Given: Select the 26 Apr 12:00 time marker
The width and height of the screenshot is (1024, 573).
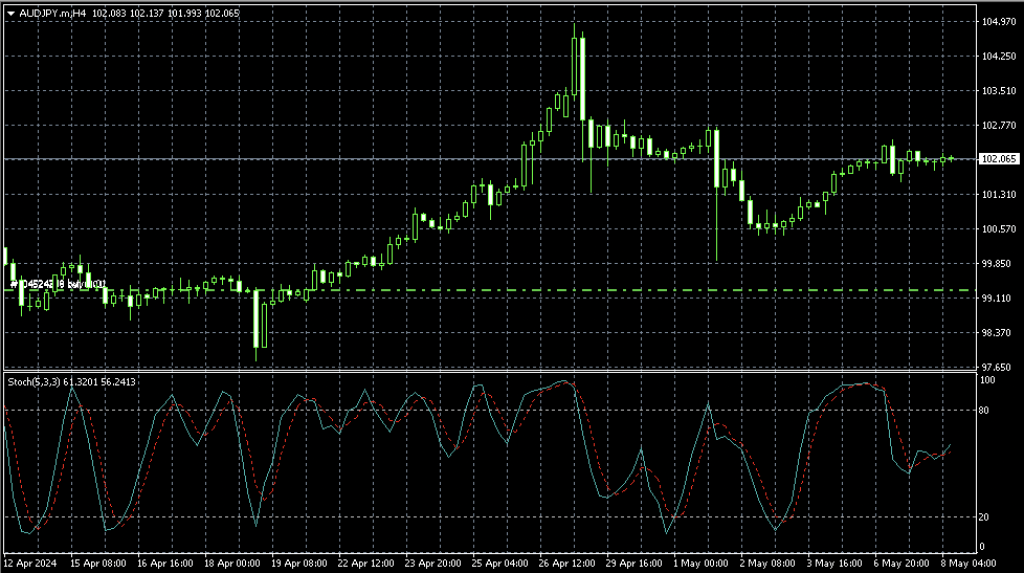Looking at the screenshot, I should point(562,564).
